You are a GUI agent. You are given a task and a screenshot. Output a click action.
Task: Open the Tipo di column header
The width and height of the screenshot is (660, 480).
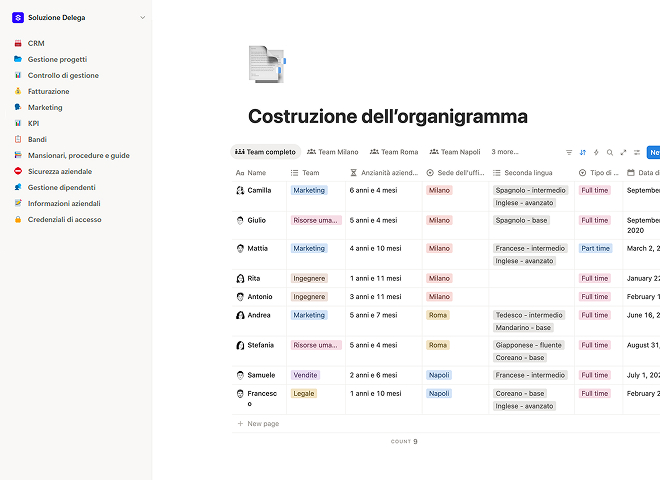[599, 173]
